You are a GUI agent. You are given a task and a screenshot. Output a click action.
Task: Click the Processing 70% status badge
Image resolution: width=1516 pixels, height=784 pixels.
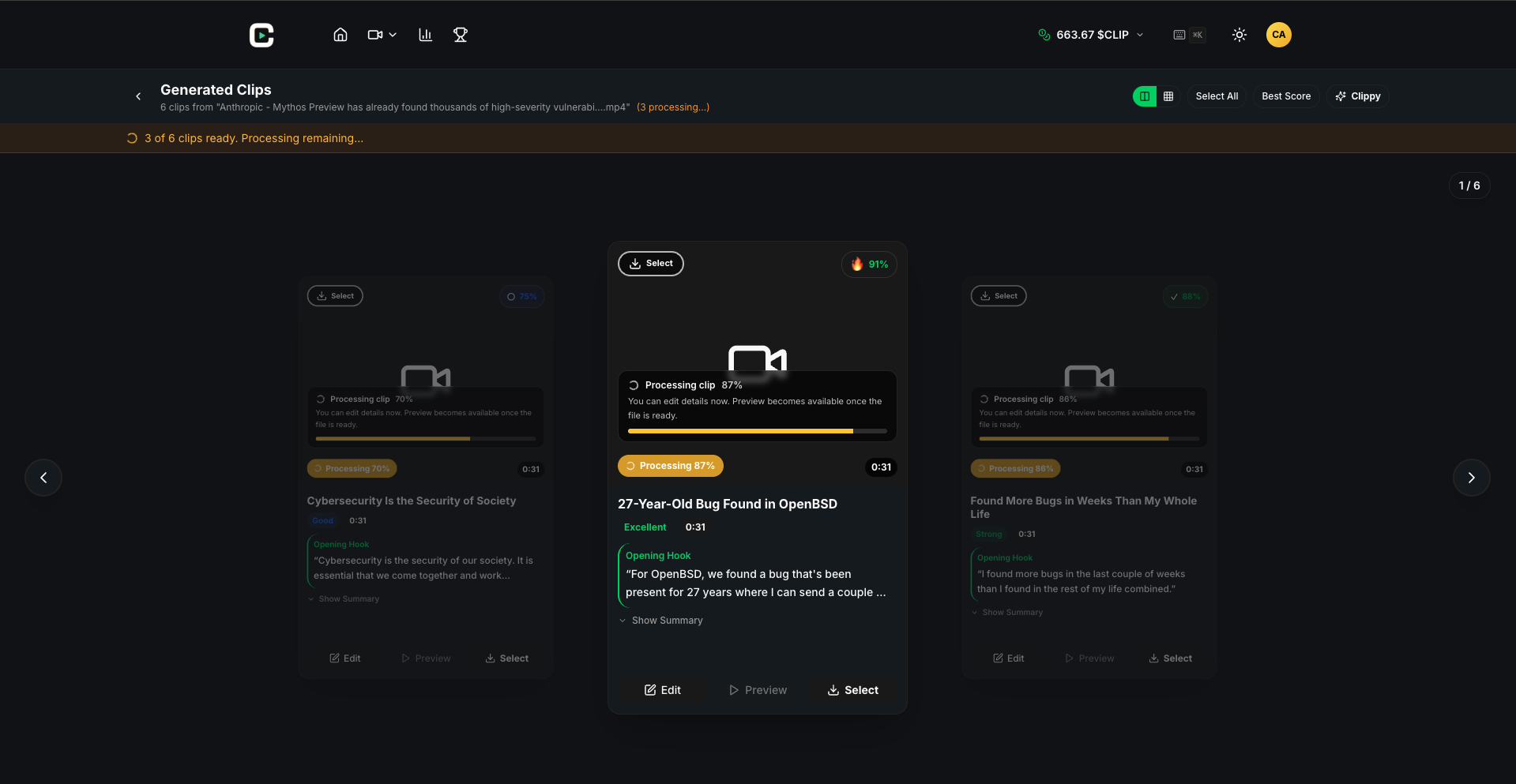click(352, 468)
